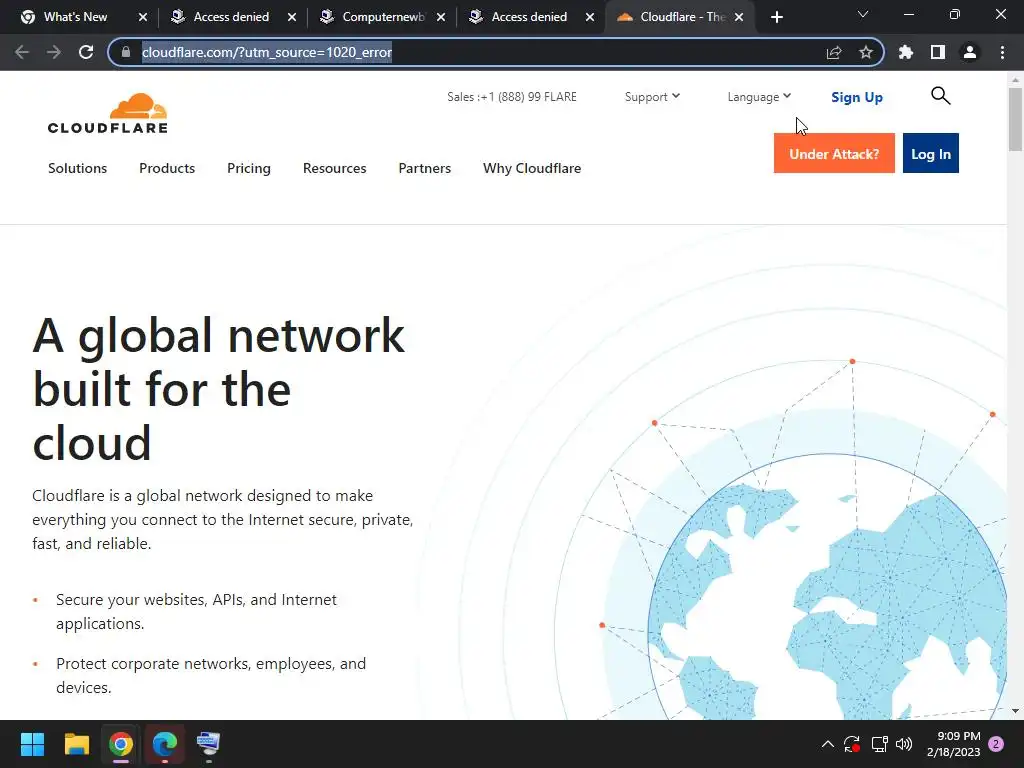
Task: Open the Chrome profile avatar
Action: pyautogui.click(x=970, y=52)
